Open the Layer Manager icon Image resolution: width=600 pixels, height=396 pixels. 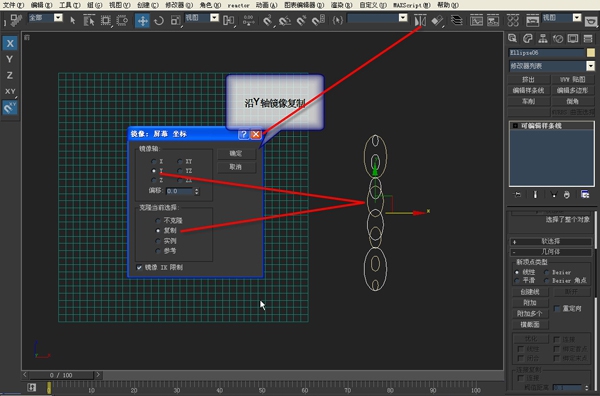pos(457,20)
